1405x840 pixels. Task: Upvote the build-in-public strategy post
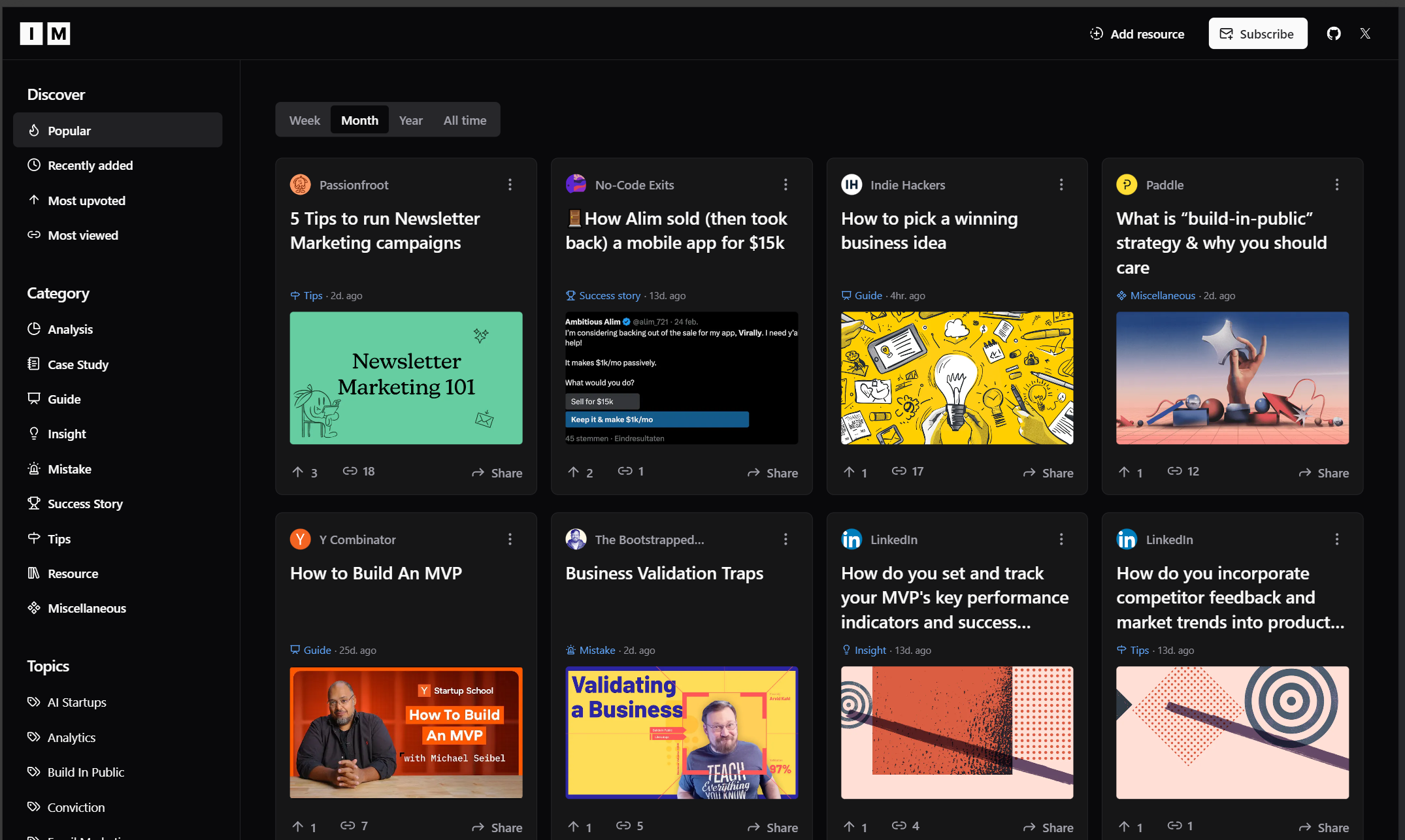[1131, 472]
